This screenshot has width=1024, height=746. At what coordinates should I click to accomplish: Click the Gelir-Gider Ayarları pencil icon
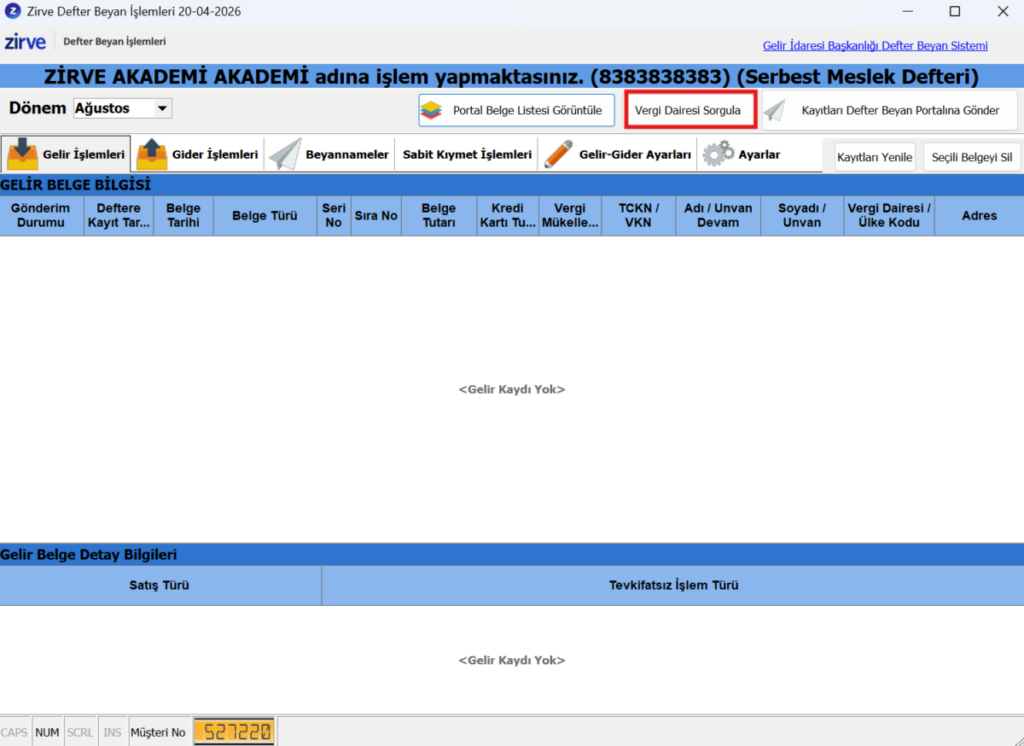[558, 154]
